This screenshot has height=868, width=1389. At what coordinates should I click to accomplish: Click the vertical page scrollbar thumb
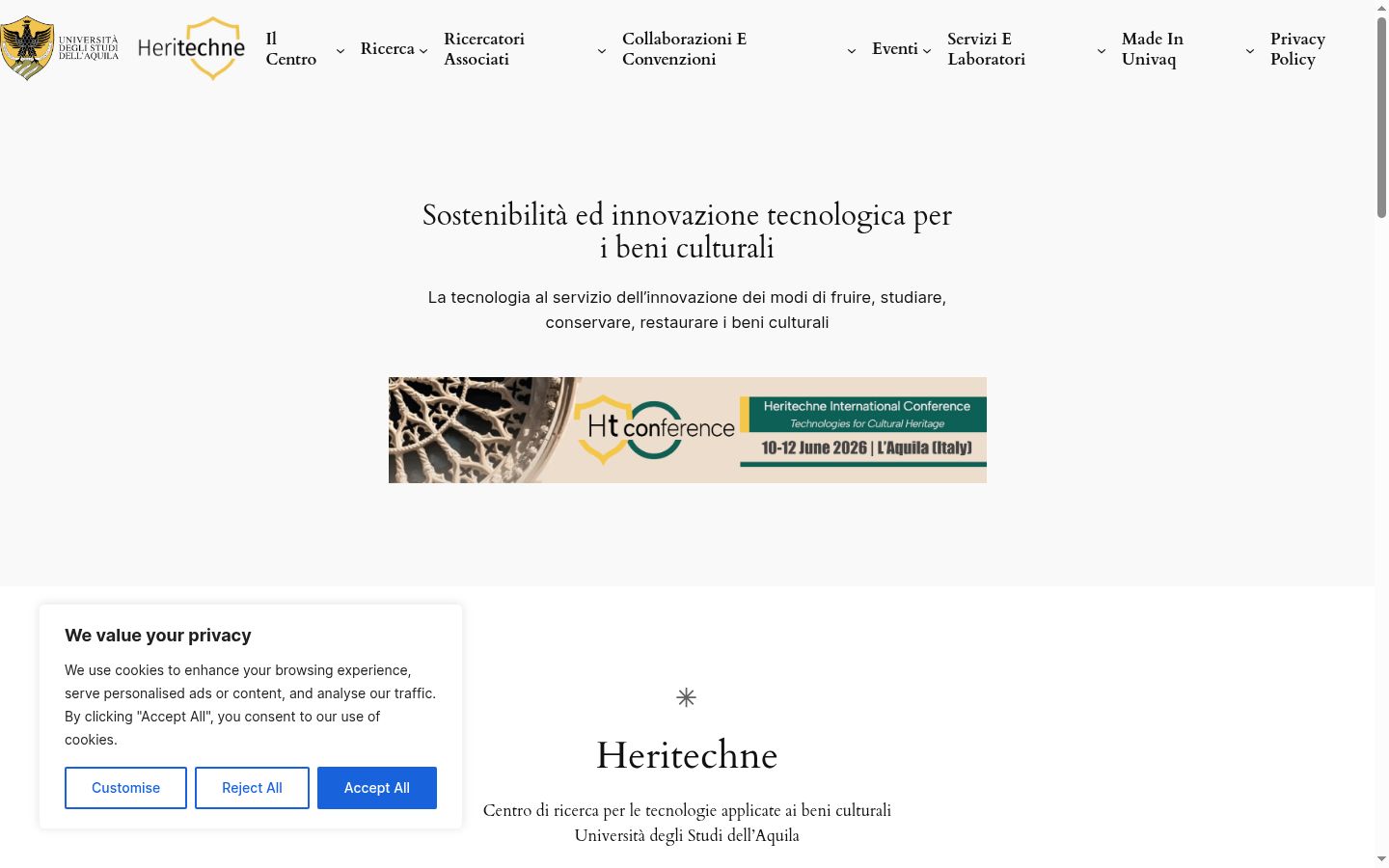[1381, 116]
